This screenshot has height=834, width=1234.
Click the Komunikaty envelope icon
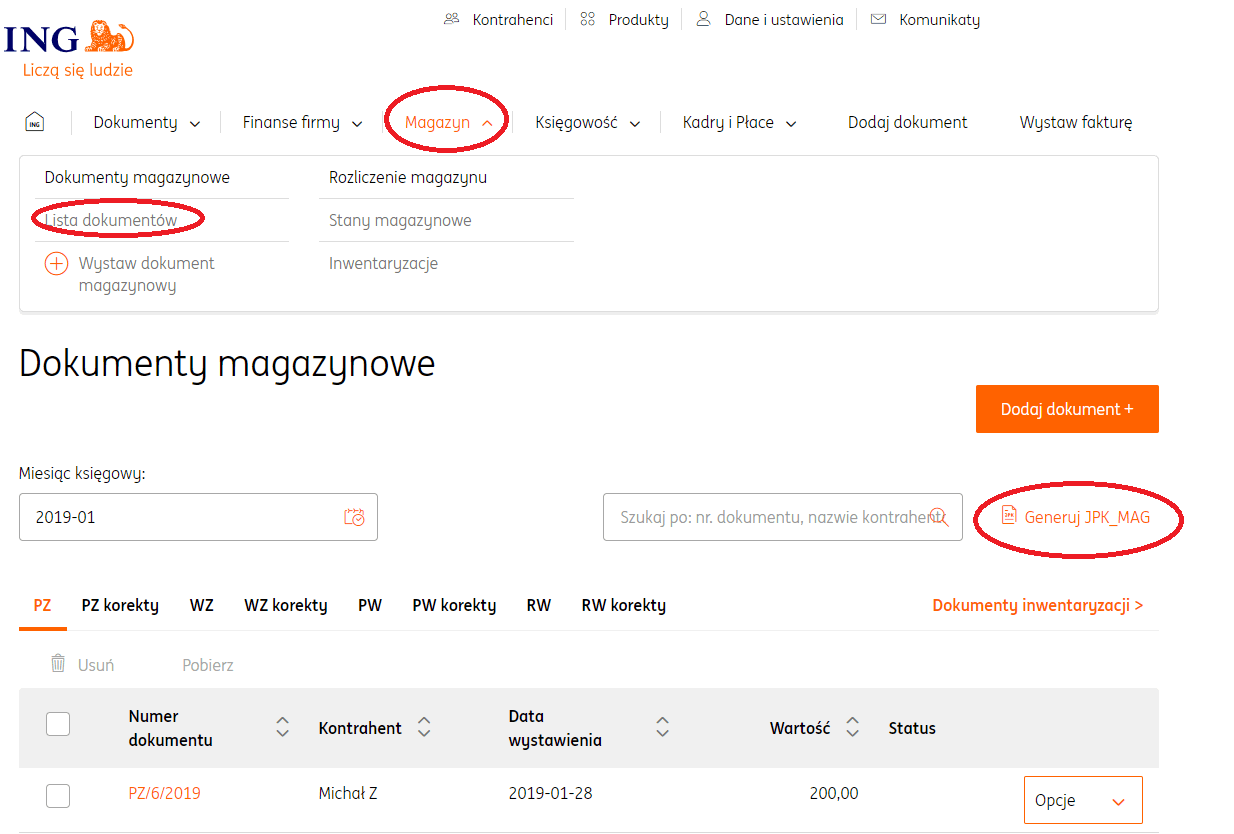[878, 19]
